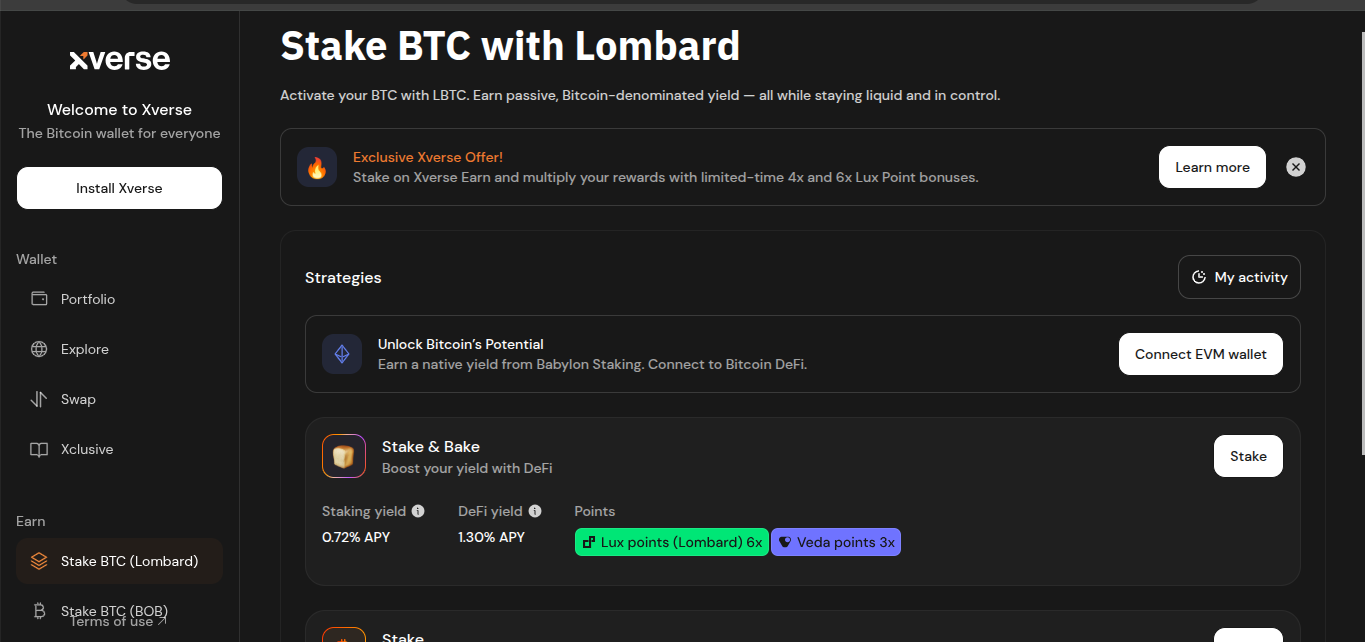Select Stake BTC (BOB) menu item
This screenshot has height=642, width=1365.
point(113,610)
